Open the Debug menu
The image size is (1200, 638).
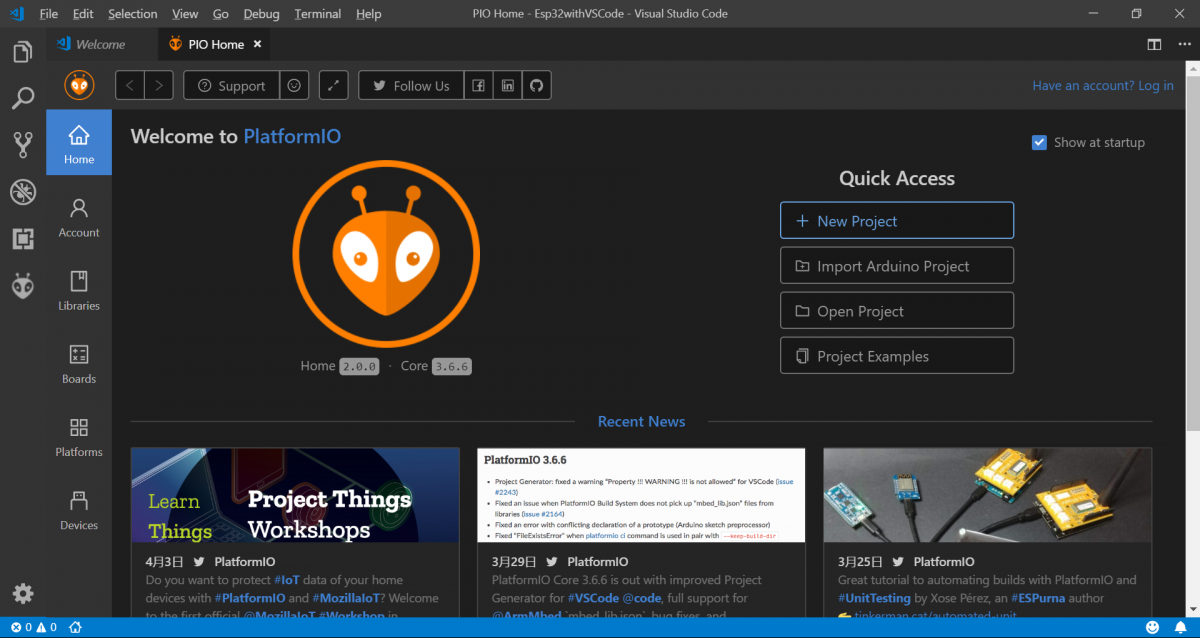(x=262, y=14)
